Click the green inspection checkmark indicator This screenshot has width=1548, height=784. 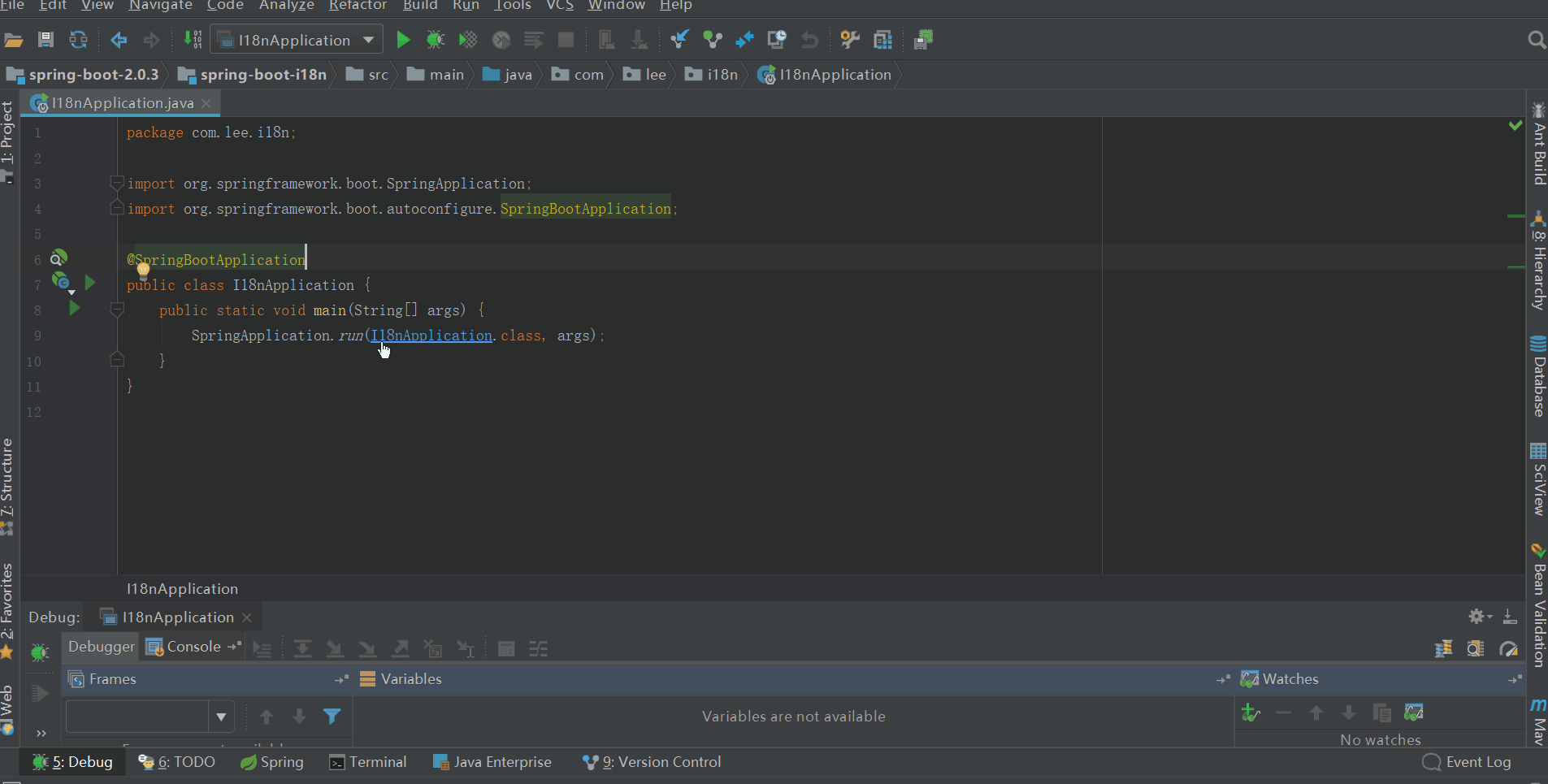point(1515,126)
